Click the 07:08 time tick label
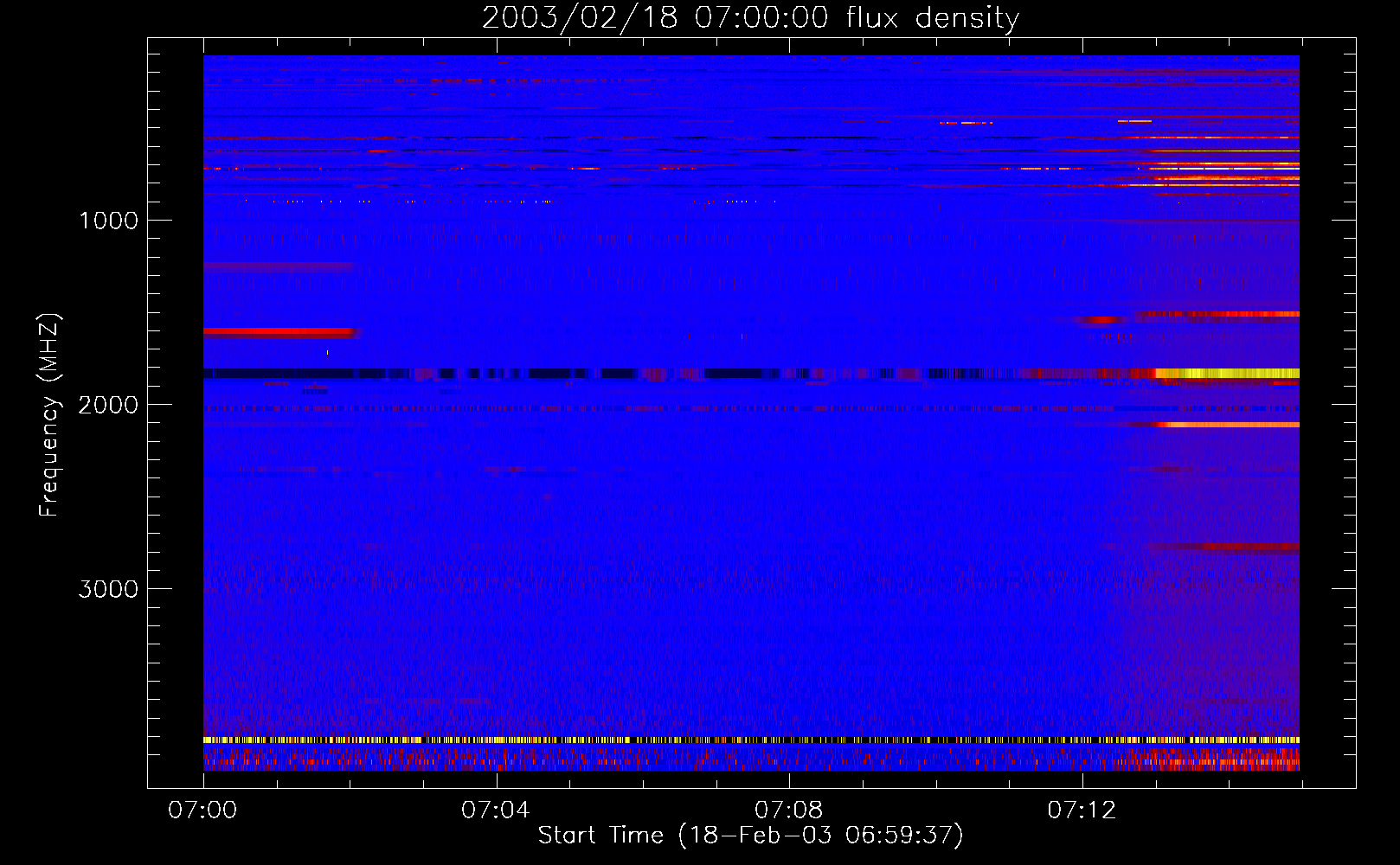1400x865 pixels. tap(789, 810)
